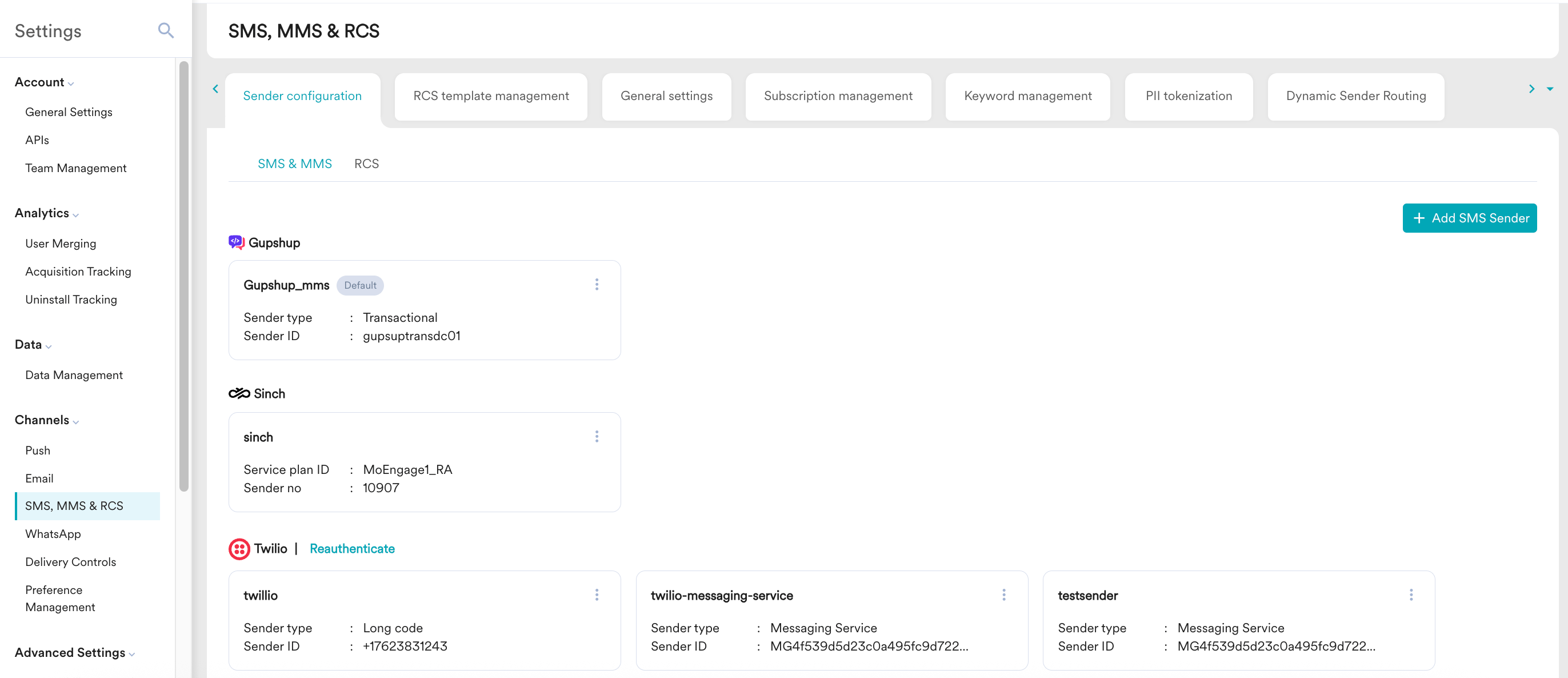Select the Keyword management tab

coord(1027,96)
